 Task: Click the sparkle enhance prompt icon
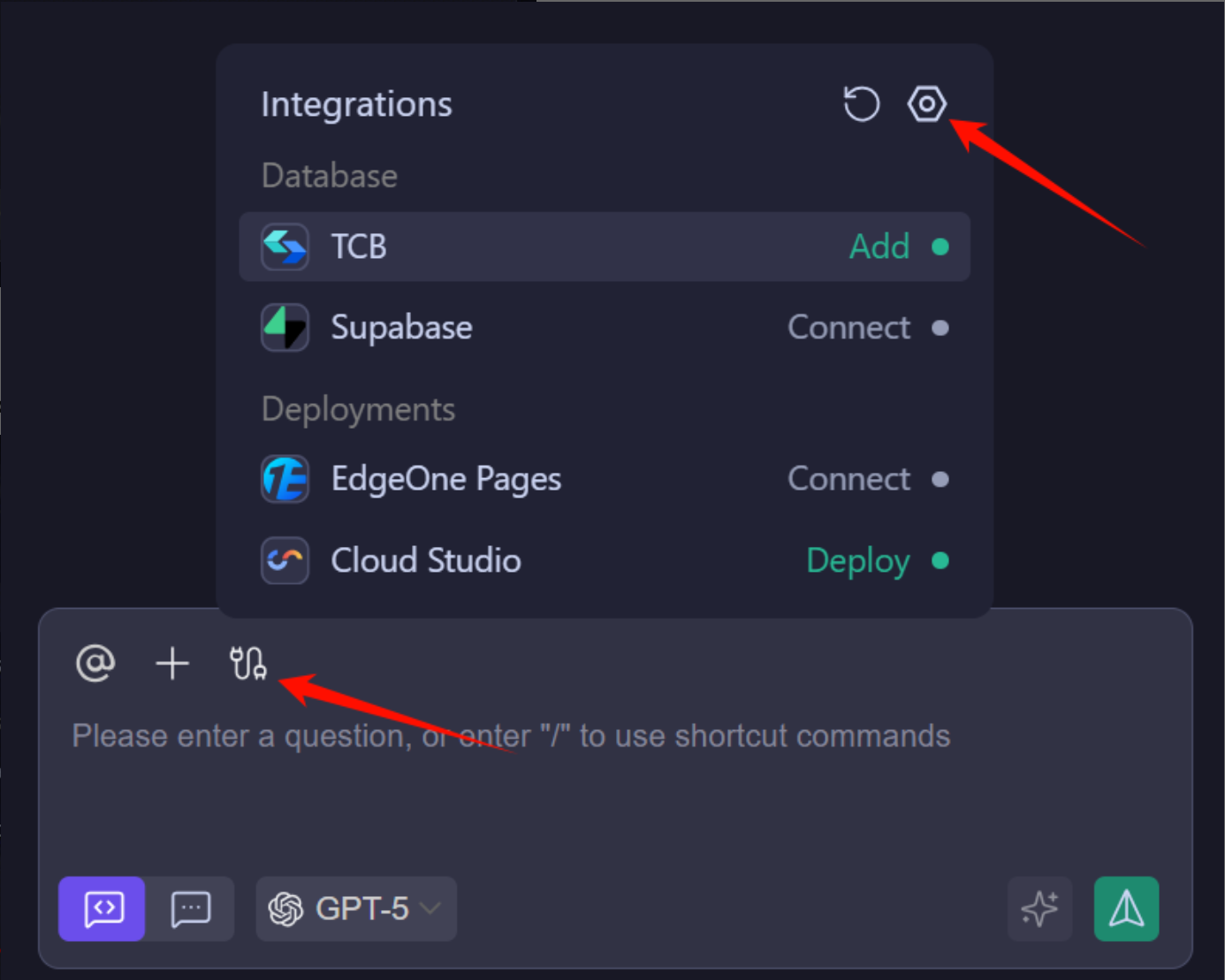1039,908
